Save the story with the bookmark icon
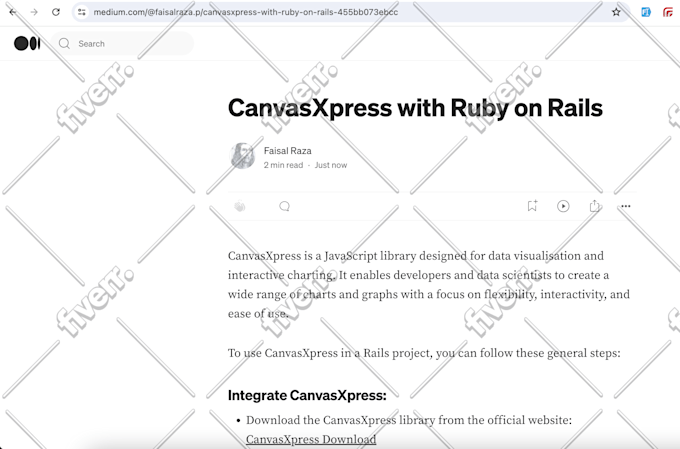Image resolution: width=680 pixels, height=449 pixels. (532, 206)
